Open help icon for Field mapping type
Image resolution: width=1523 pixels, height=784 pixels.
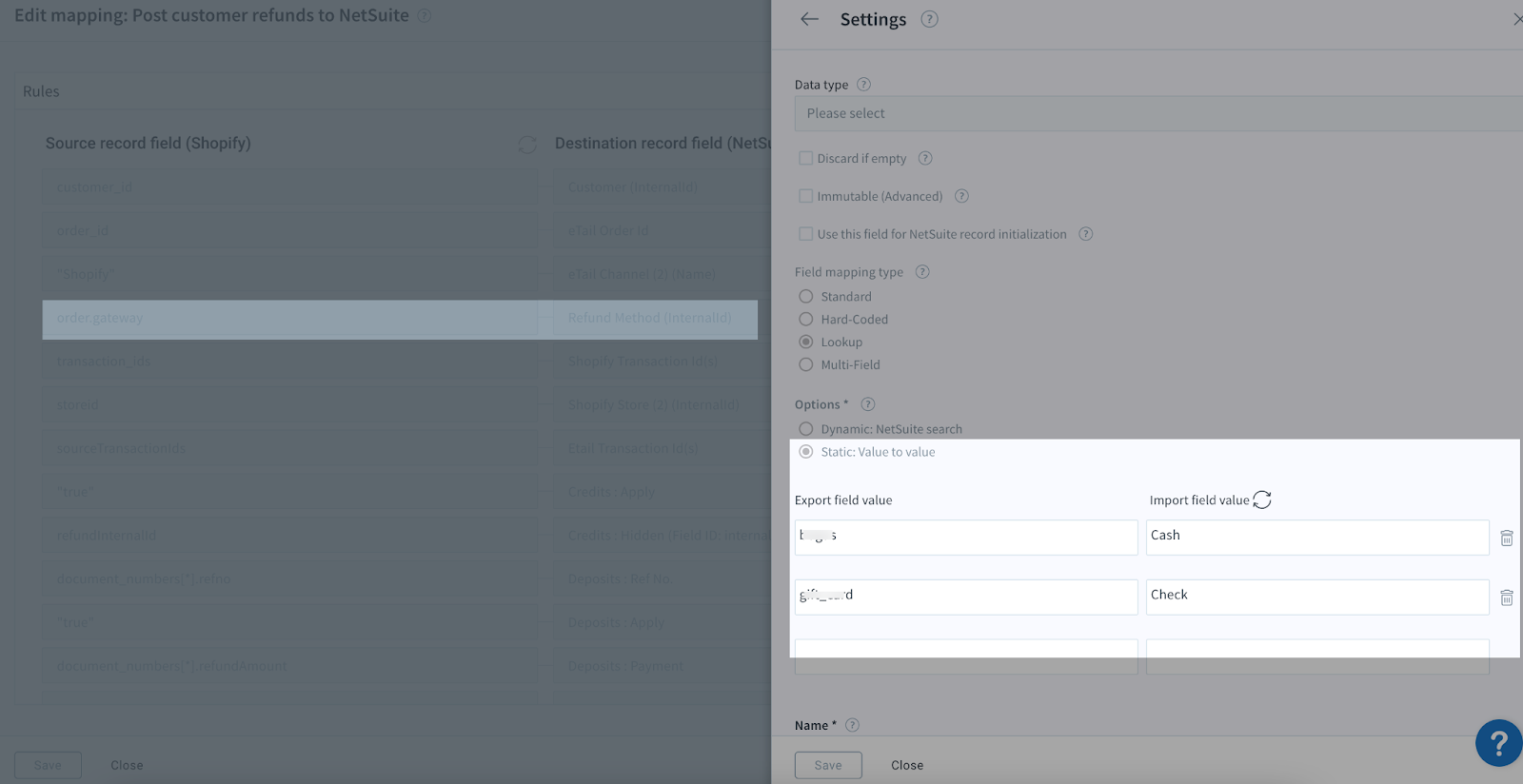(x=922, y=271)
